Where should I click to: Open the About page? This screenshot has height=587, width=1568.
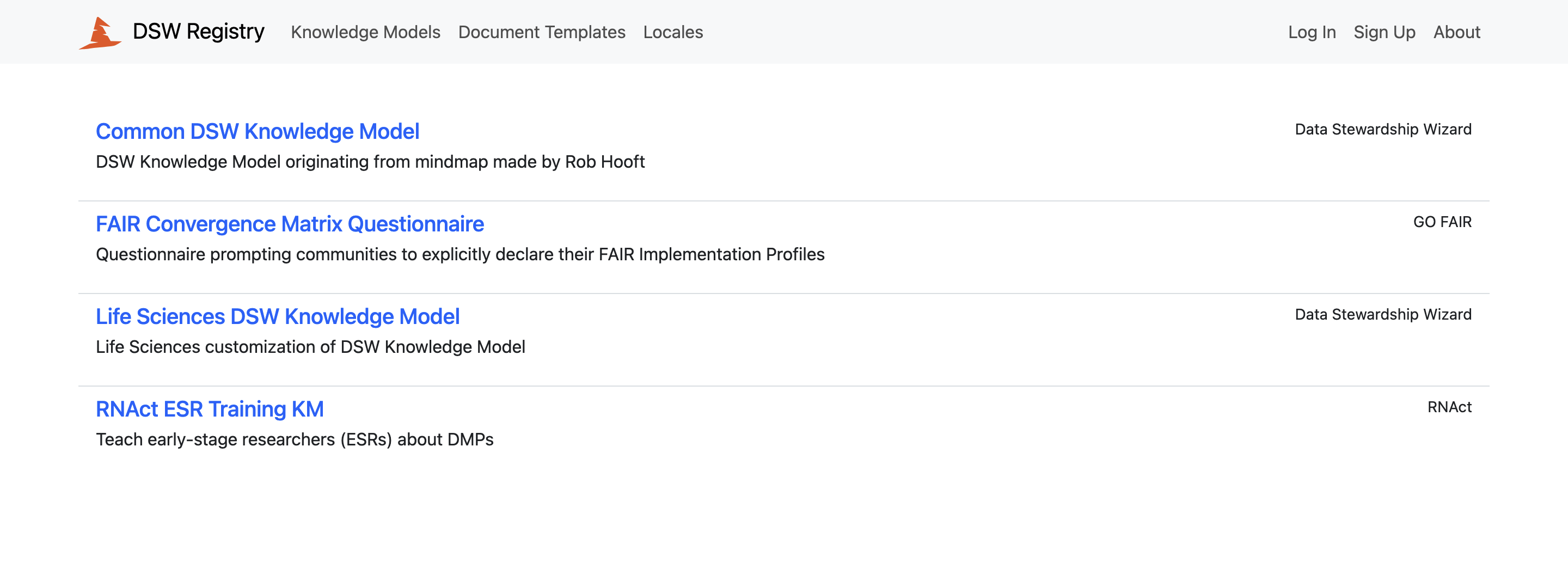click(x=1456, y=32)
